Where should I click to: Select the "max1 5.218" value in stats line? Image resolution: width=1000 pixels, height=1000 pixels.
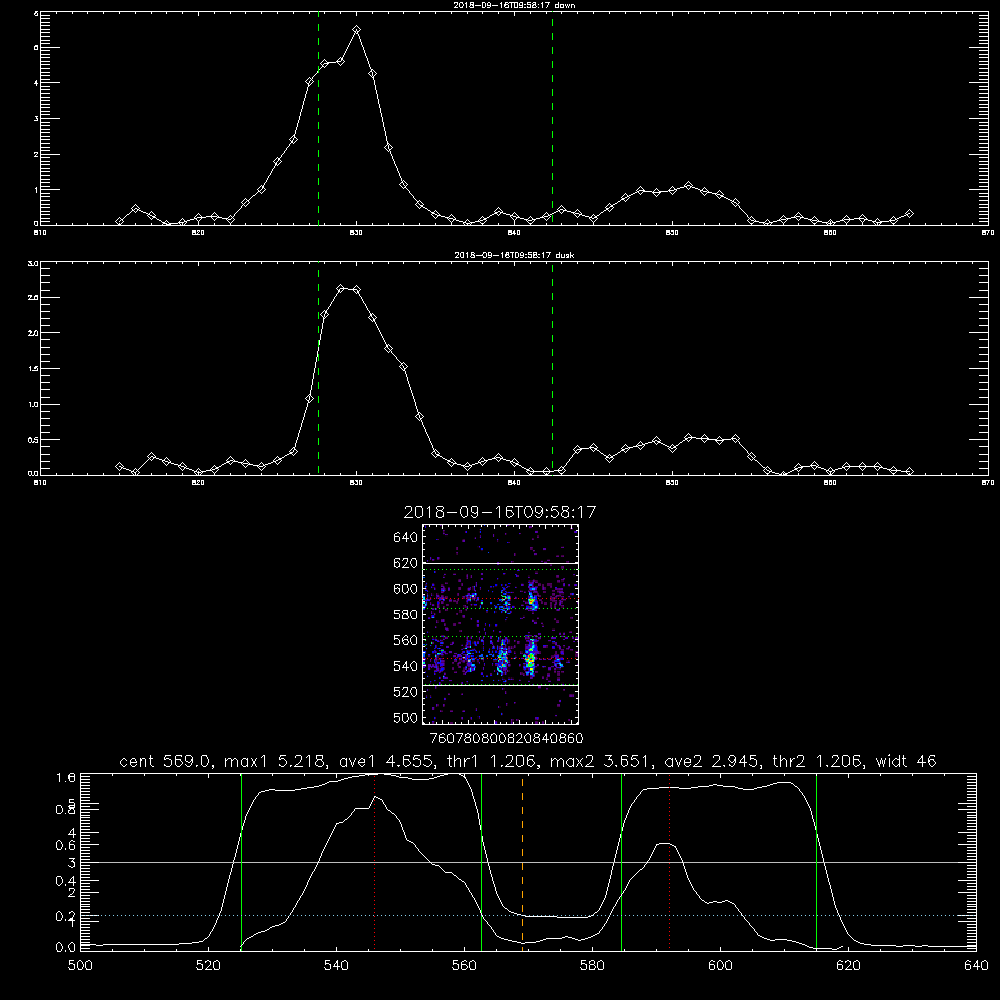pyautogui.click(x=276, y=761)
